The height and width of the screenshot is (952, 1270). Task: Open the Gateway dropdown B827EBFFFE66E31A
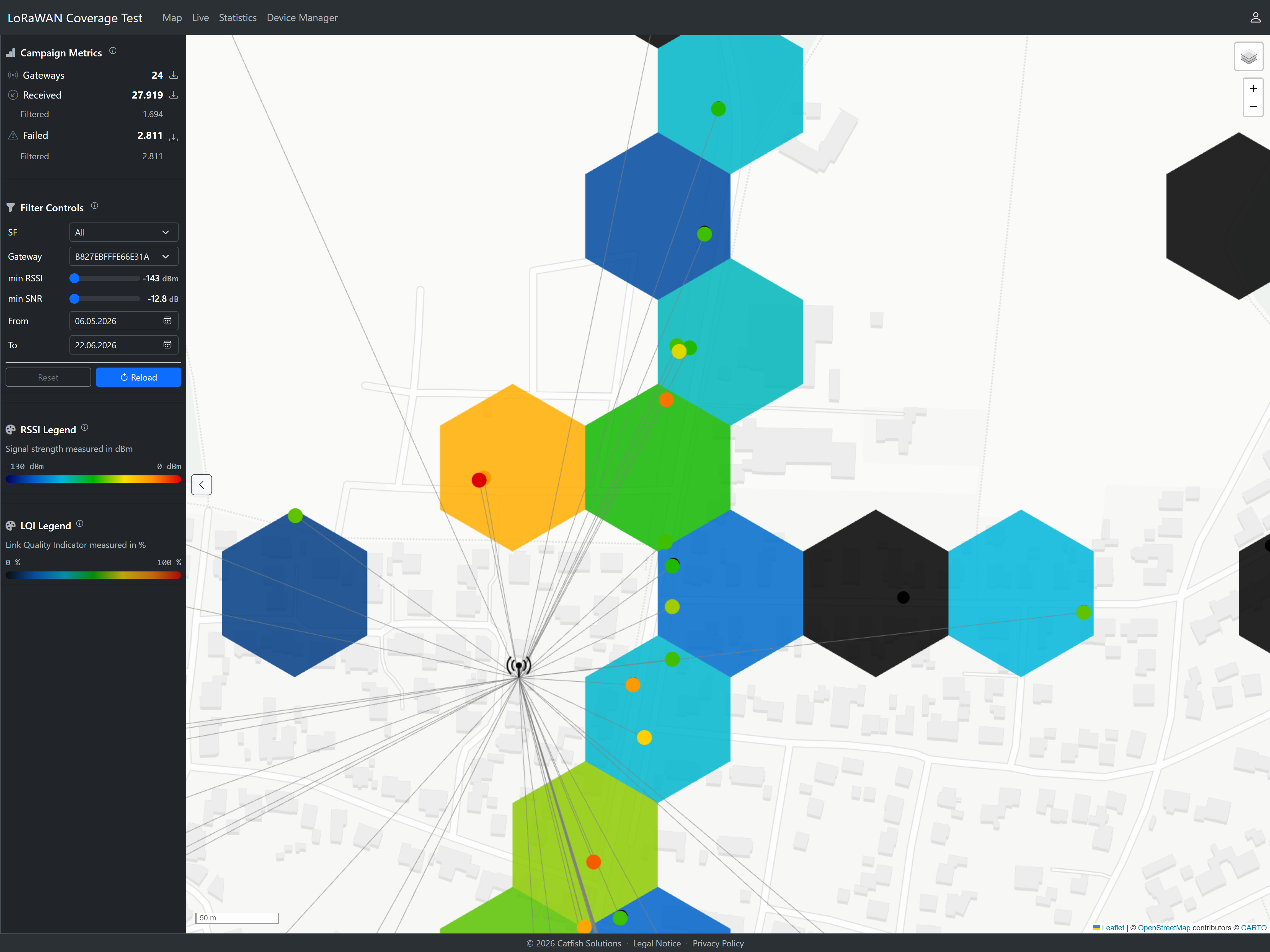123,257
